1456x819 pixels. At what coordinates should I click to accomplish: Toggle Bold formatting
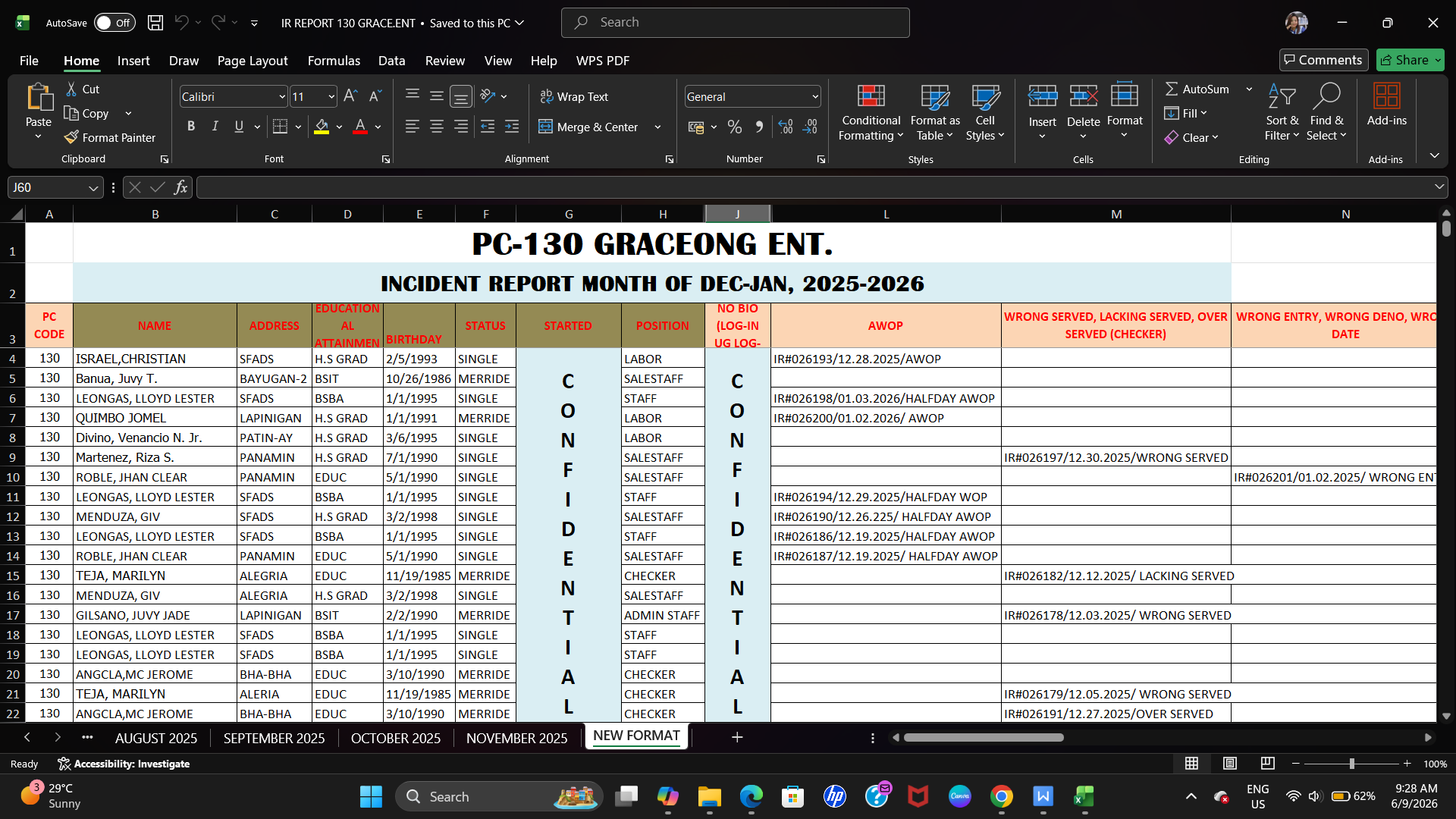tap(191, 127)
